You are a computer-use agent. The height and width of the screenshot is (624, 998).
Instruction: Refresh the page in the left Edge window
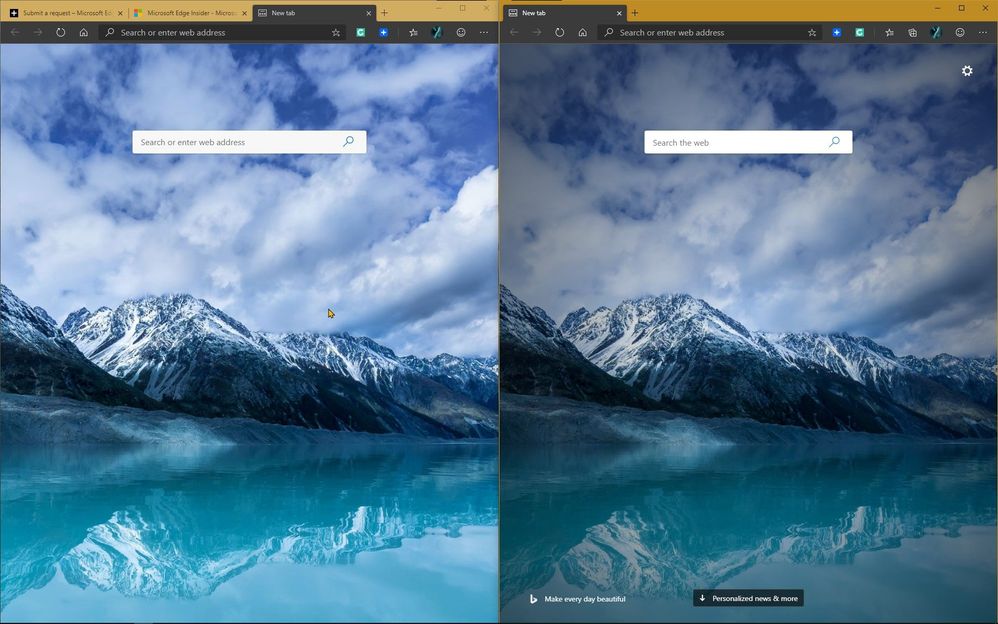tap(60, 32)
